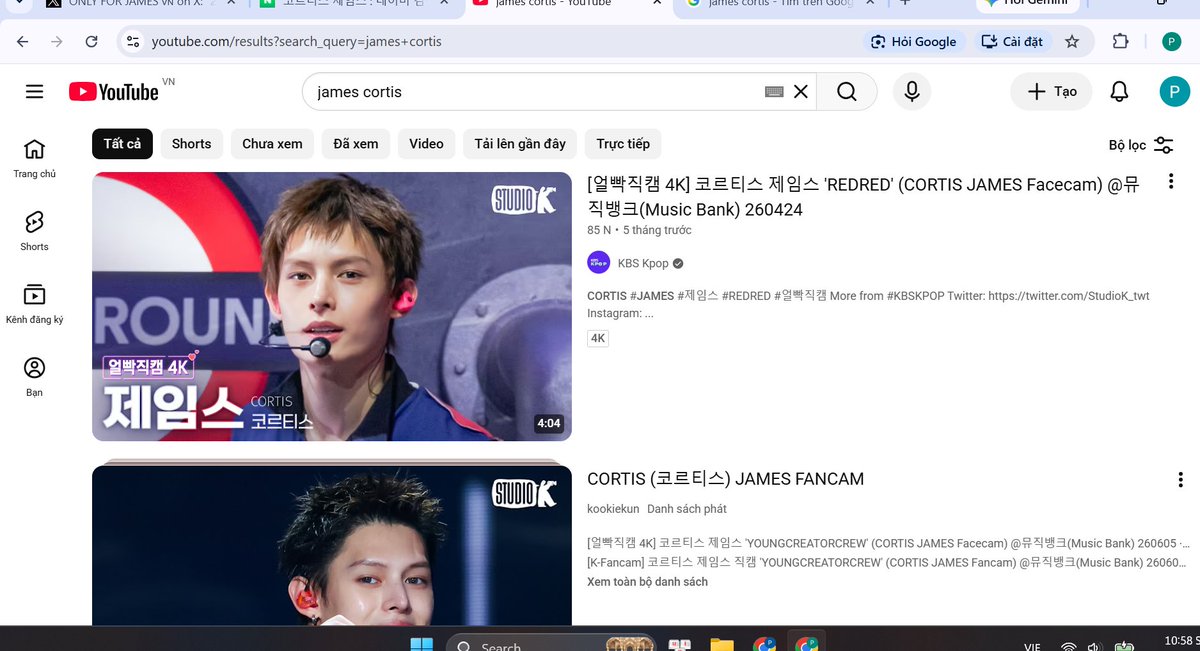Select the Shorts filter chip
This screenshot has width=1200, height=651.
191,144
